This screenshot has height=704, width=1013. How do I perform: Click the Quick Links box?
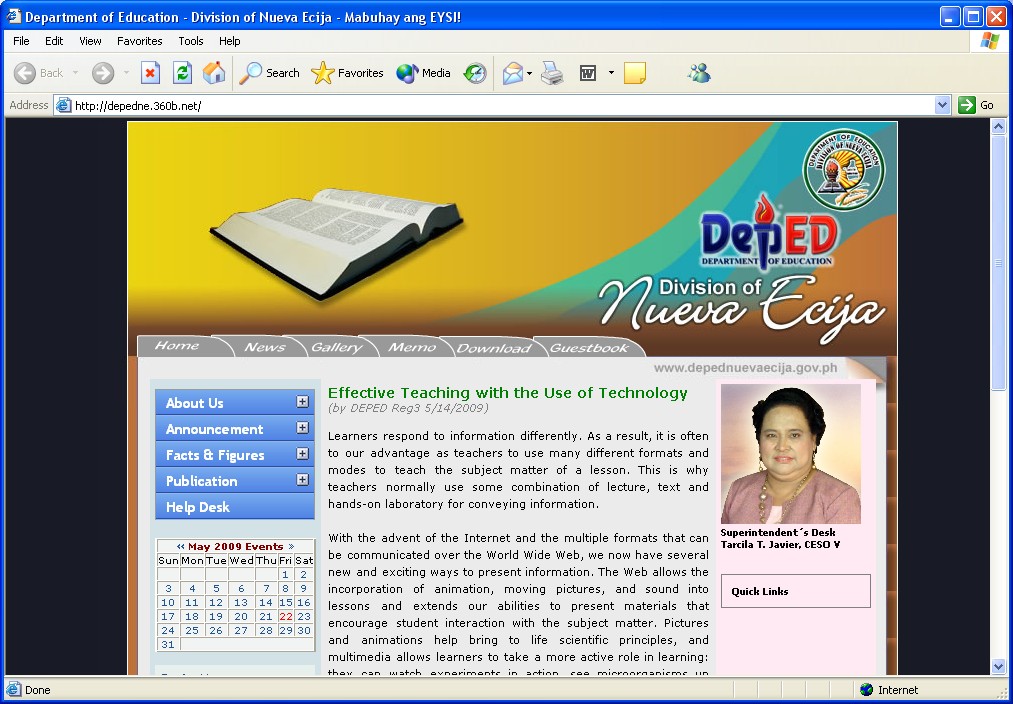pyautogui.click(x=796, y=591)
